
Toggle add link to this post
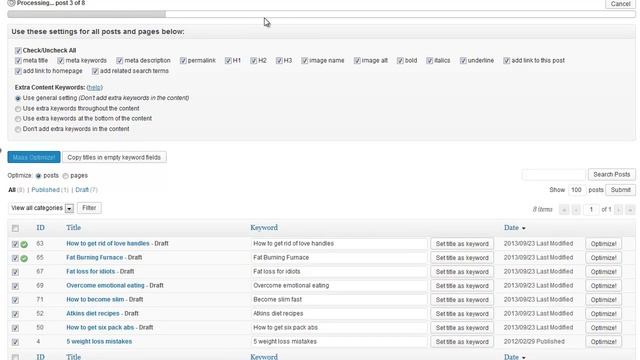pos(507,61)
